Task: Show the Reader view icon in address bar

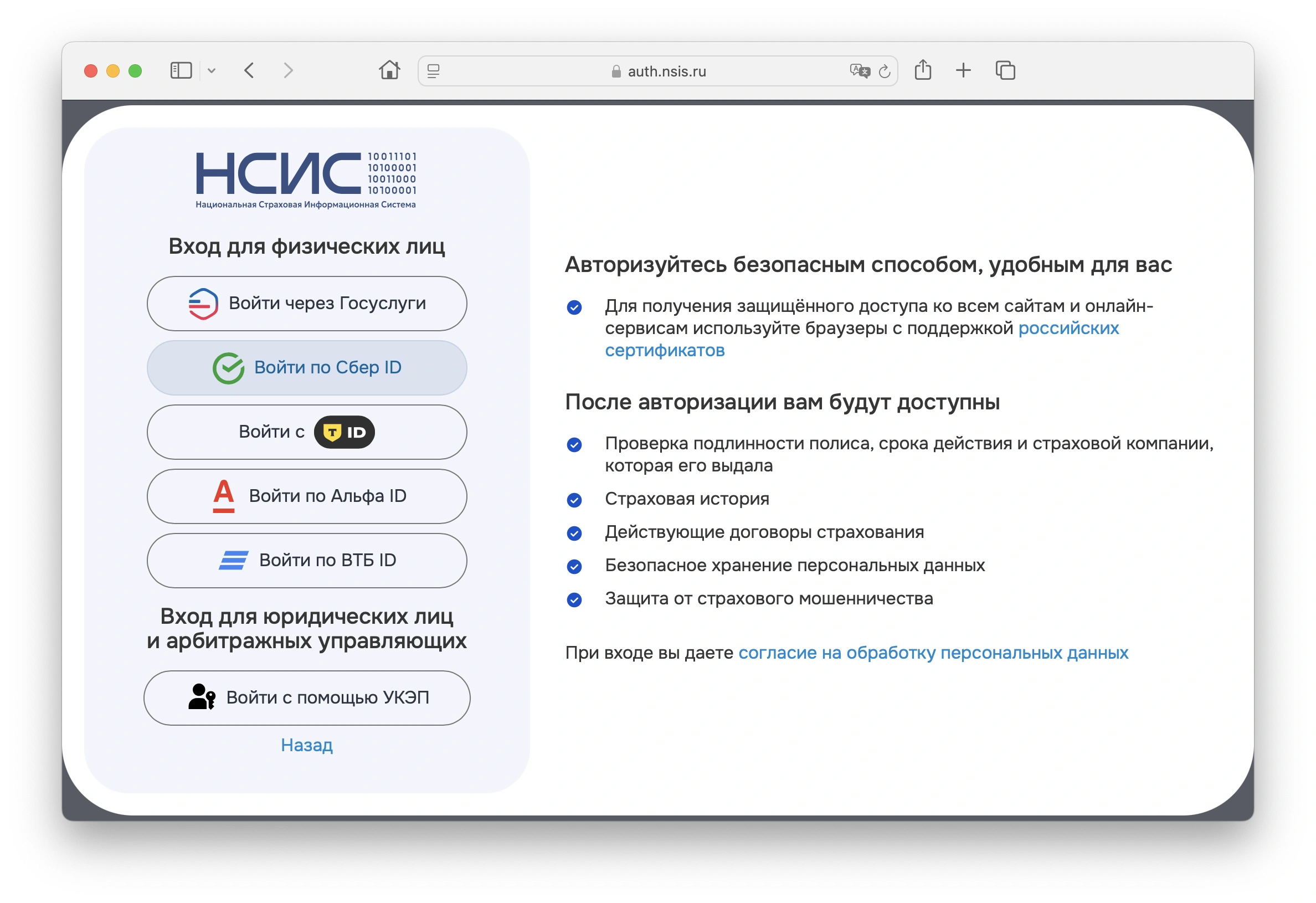Action: pos(433,71)
